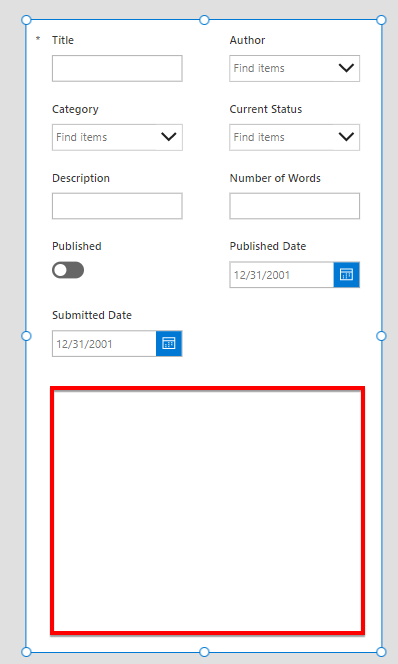The height and width of the screenshot is (664, 398).
Task: Select the left-middle resize handle of form
Action: (26, 336)
